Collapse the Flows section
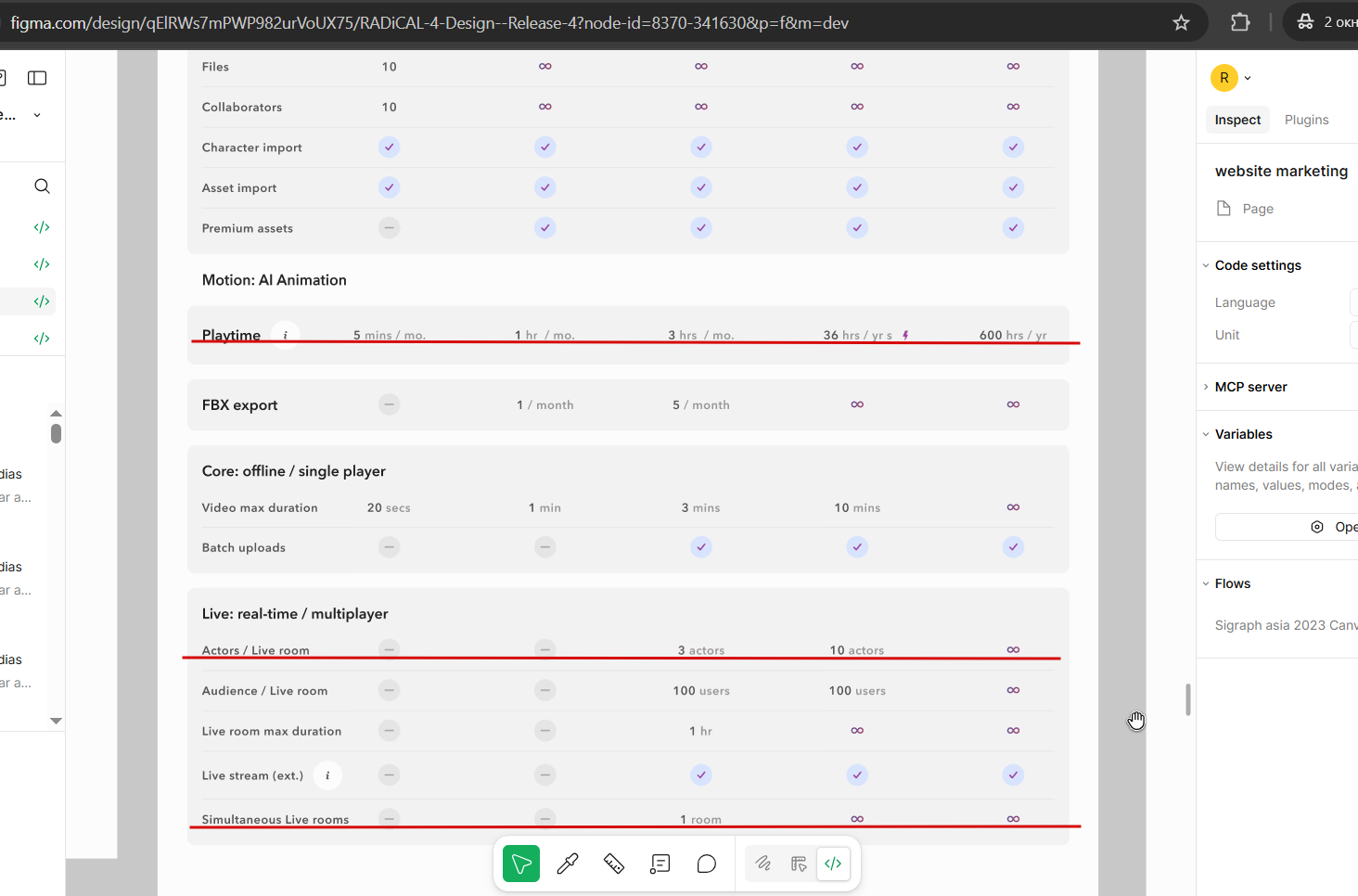This screenshot has height=896, width=1358. (x=1206, y=583)
